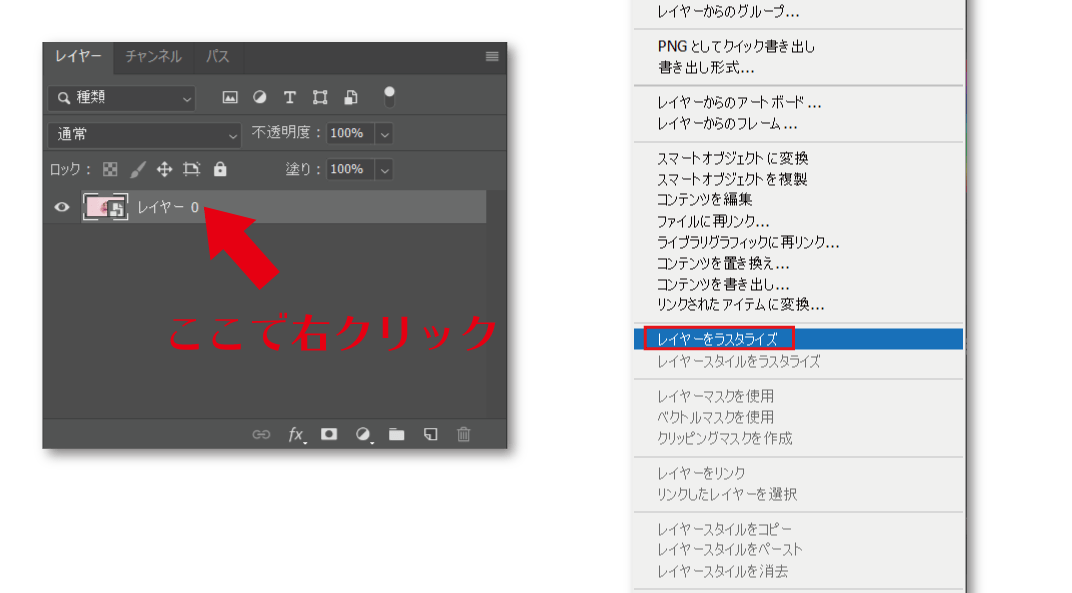Open the fx layer style menu
Image resolution: width=1072 pixels, height=593 pixels.
pos(296,434)
